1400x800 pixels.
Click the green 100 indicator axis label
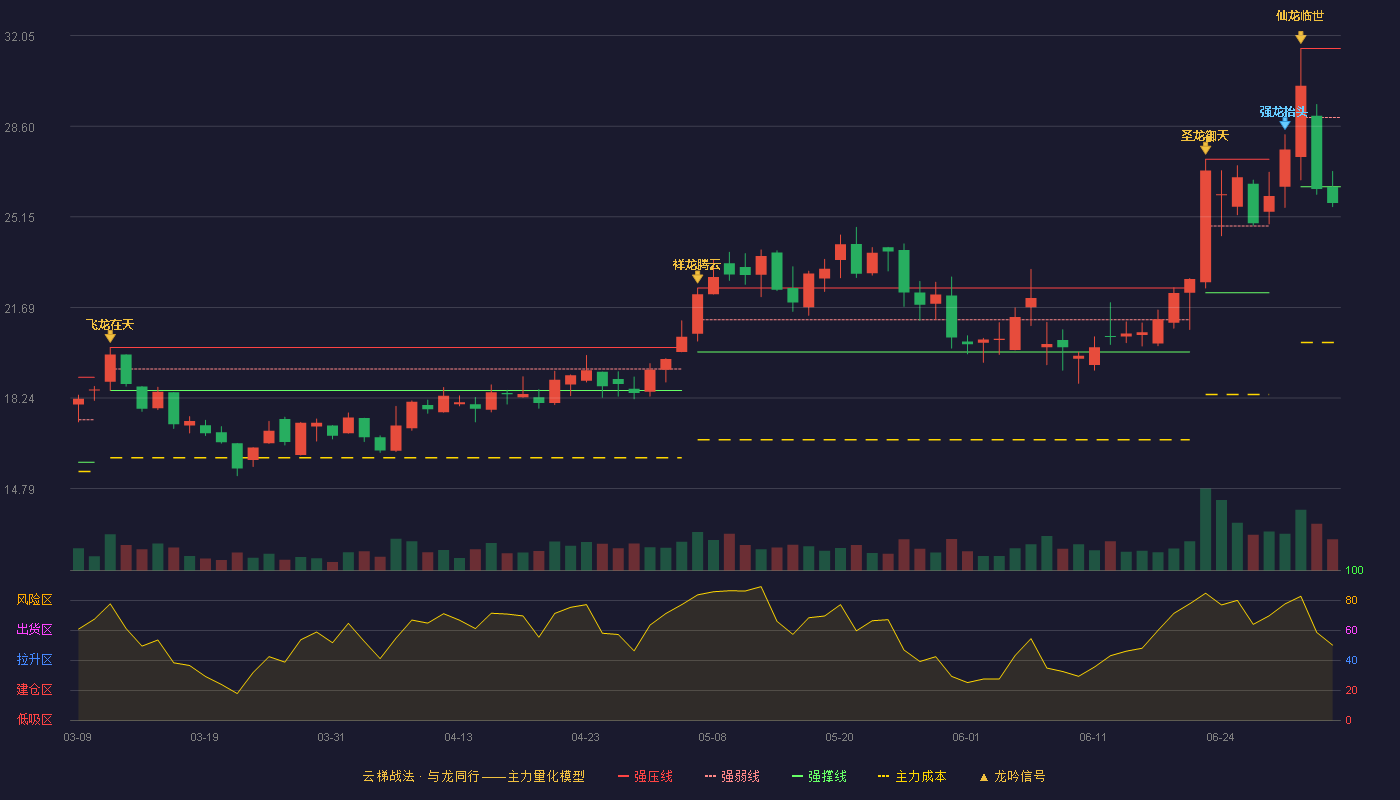click(x=1354, y=570)
